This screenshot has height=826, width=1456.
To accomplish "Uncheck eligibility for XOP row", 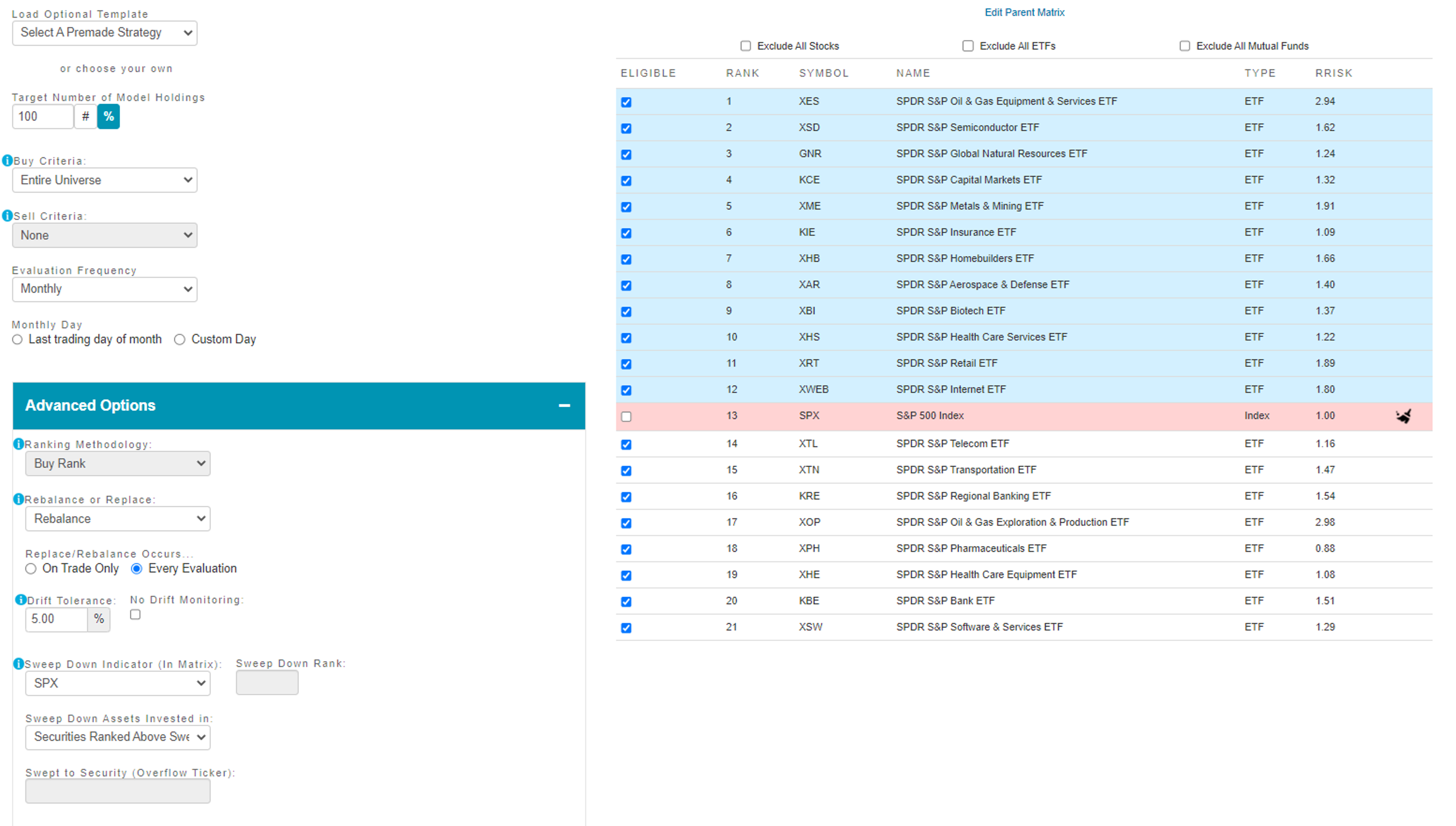I will click(x=626, y=523).
